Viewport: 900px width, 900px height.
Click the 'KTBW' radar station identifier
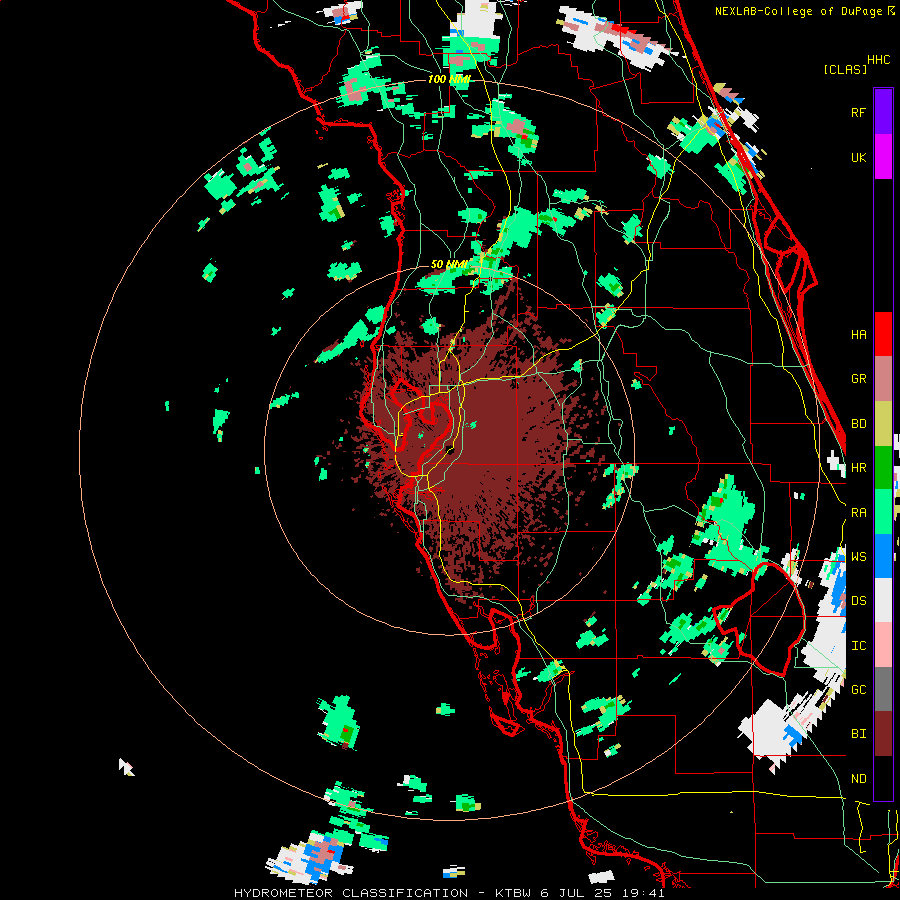(x=514, y=893)
